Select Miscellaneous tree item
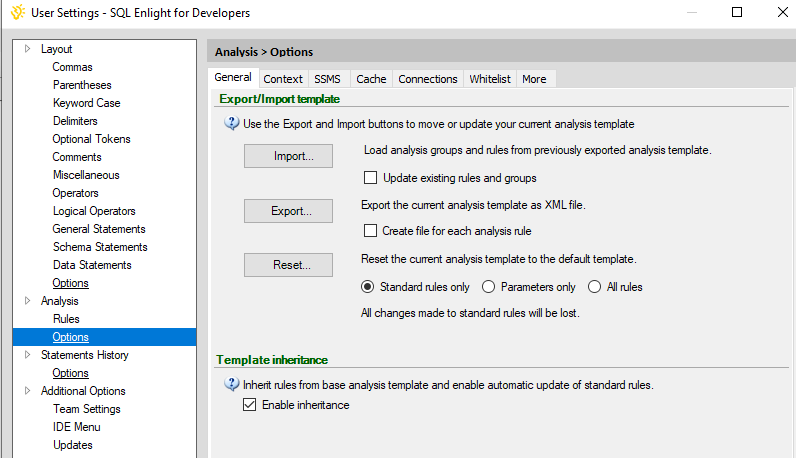796x458 pixels. tap(86, 175)
